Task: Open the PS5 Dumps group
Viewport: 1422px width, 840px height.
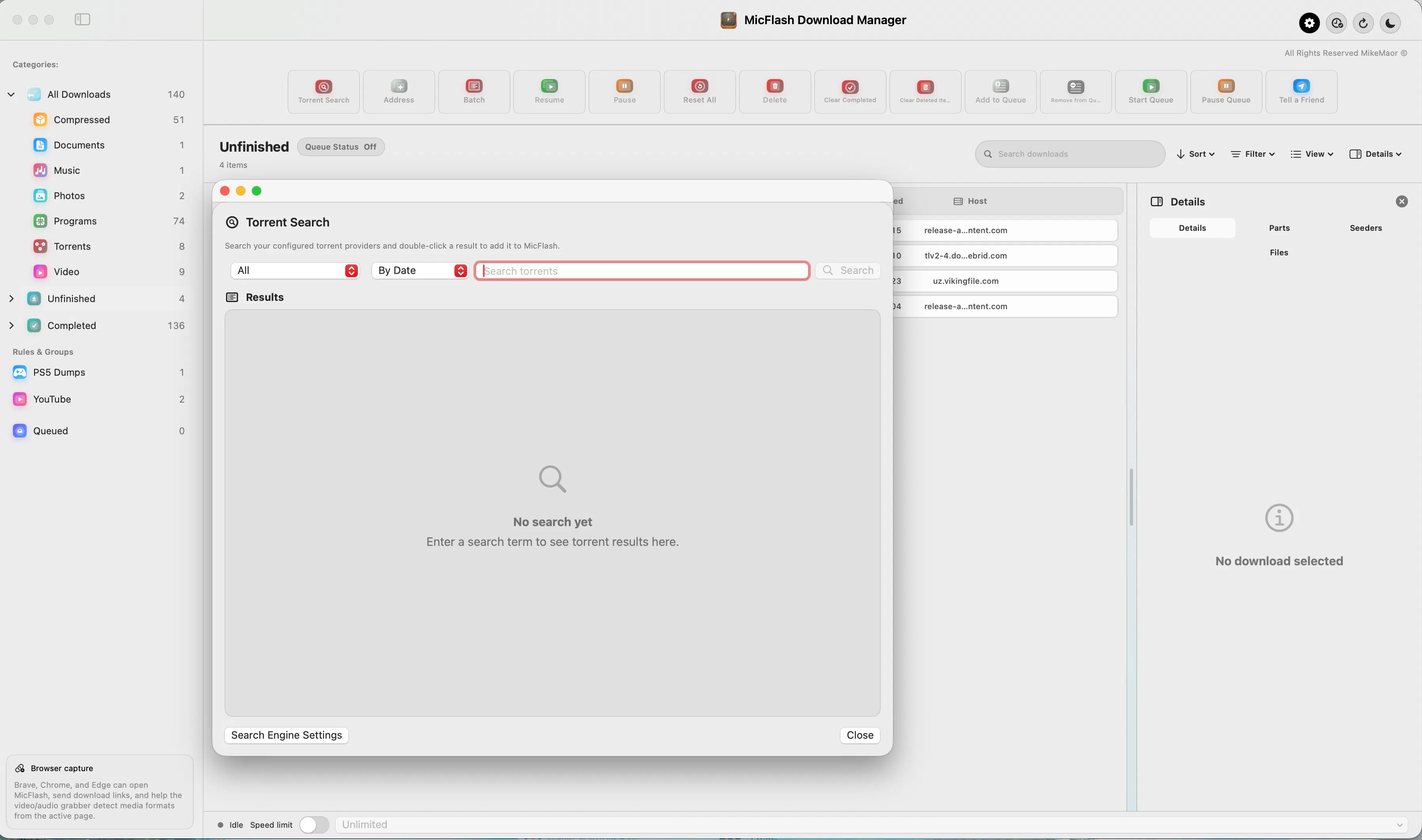Action: pos(99,372)
